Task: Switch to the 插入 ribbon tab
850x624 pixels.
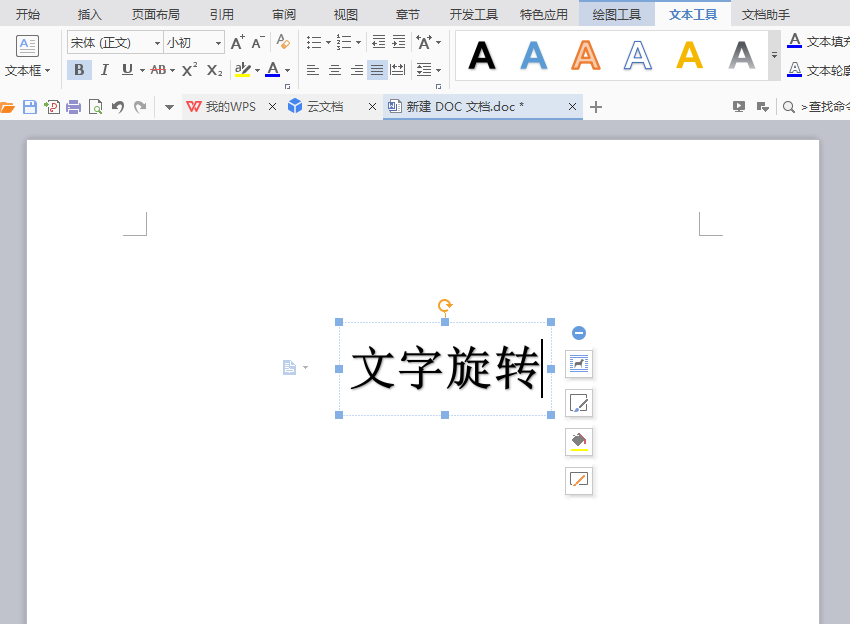Action: (89, 15)
